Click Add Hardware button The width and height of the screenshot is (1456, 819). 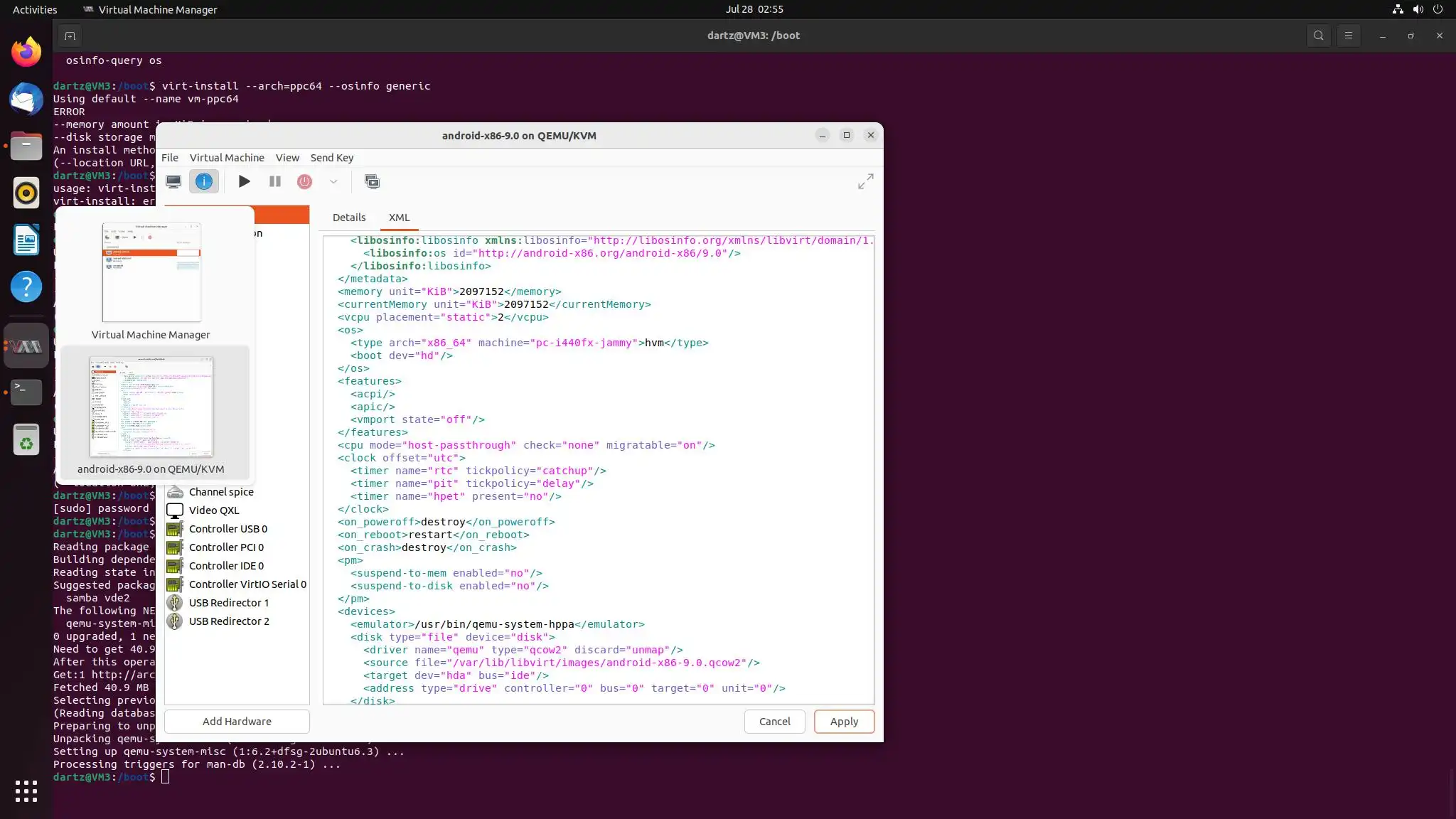[237, 721]
